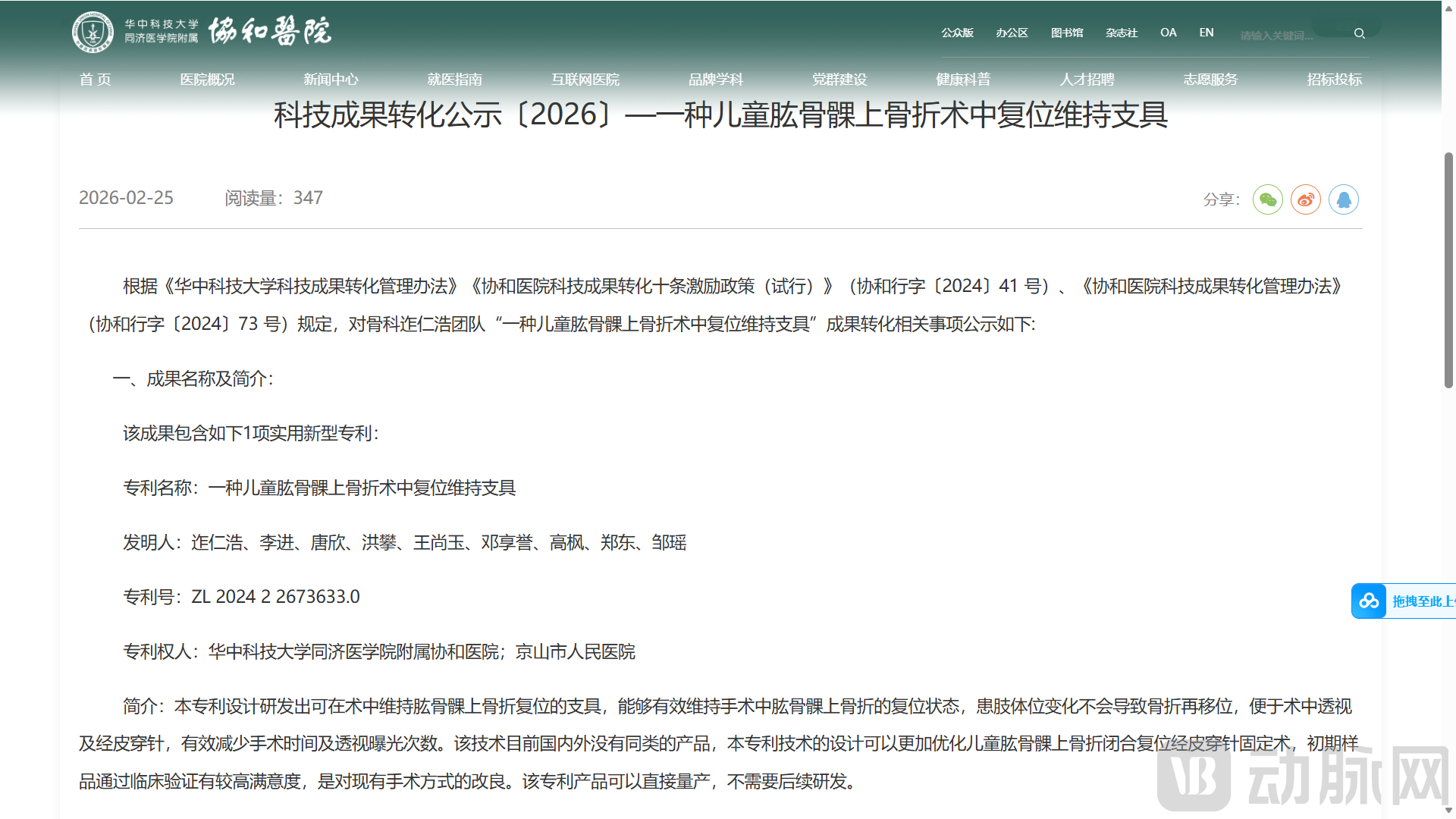Click the 协和医院 calligraphy logo
Screen dimensions: 1456x819
[x=269, y=32]
